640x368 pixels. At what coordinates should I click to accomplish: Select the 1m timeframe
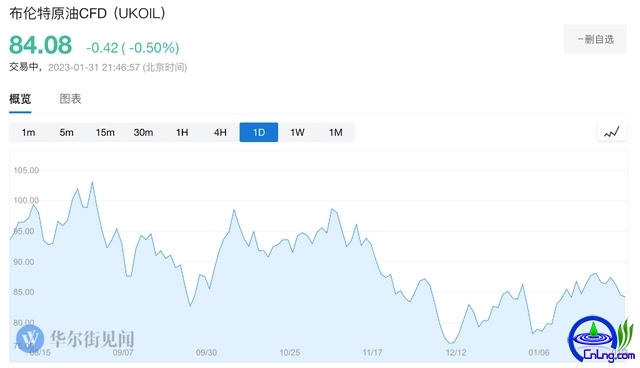pyautogui.click(x=28, y=133)
